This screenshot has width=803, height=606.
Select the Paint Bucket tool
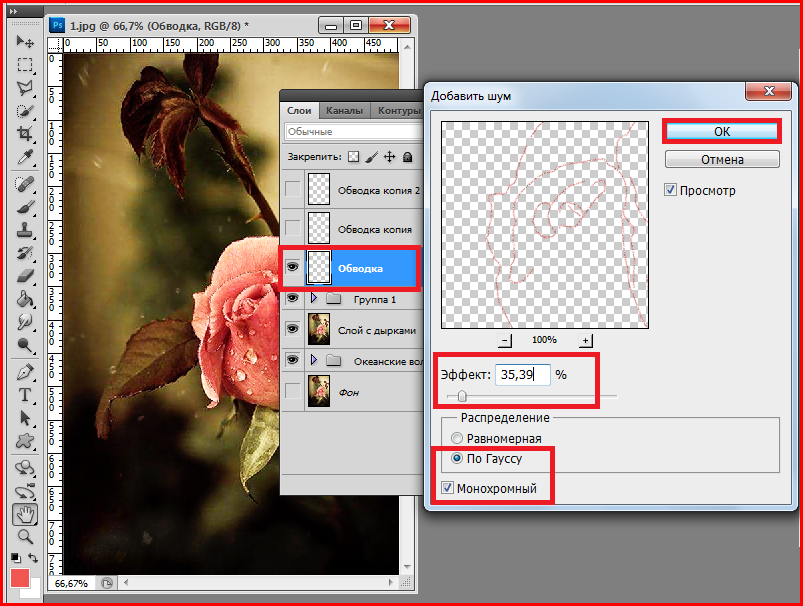point(25,299)
